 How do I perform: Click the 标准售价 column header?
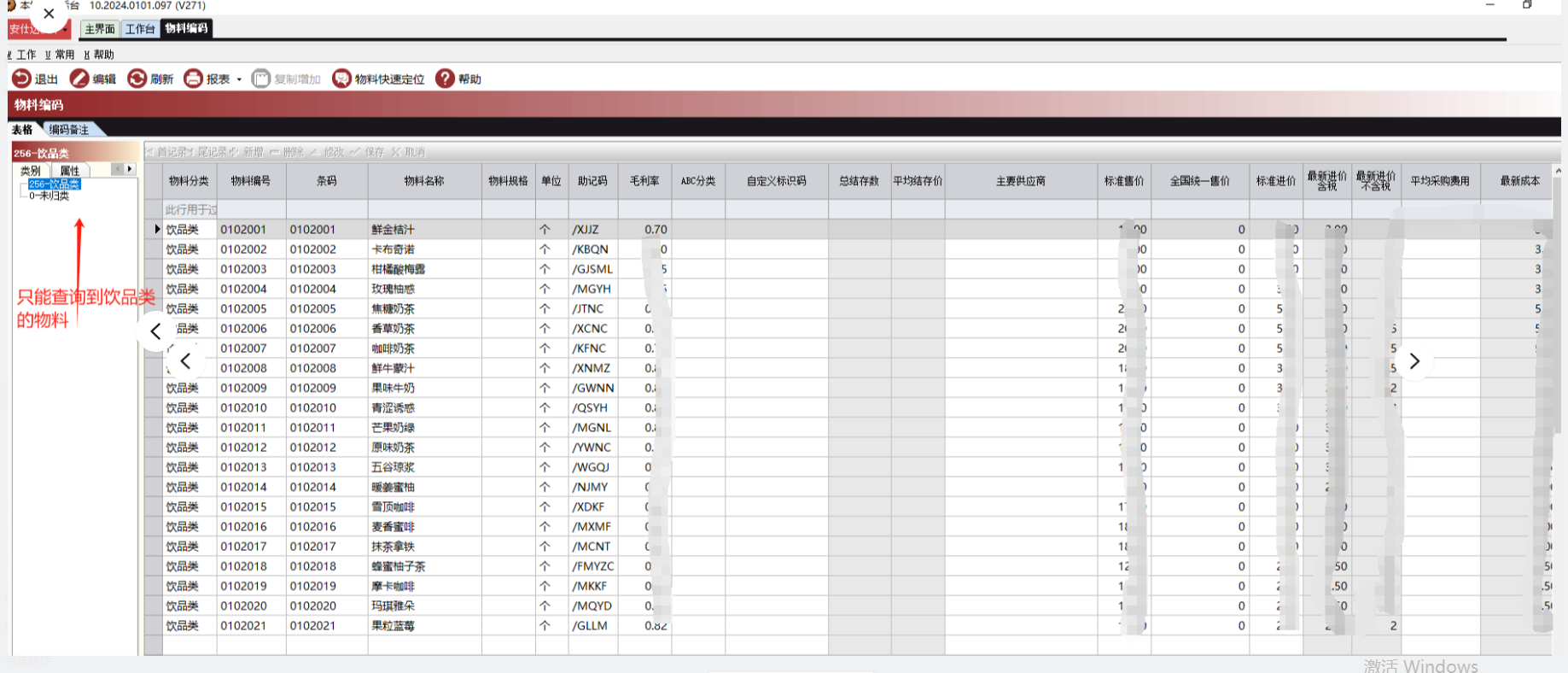click(1124, 181)
